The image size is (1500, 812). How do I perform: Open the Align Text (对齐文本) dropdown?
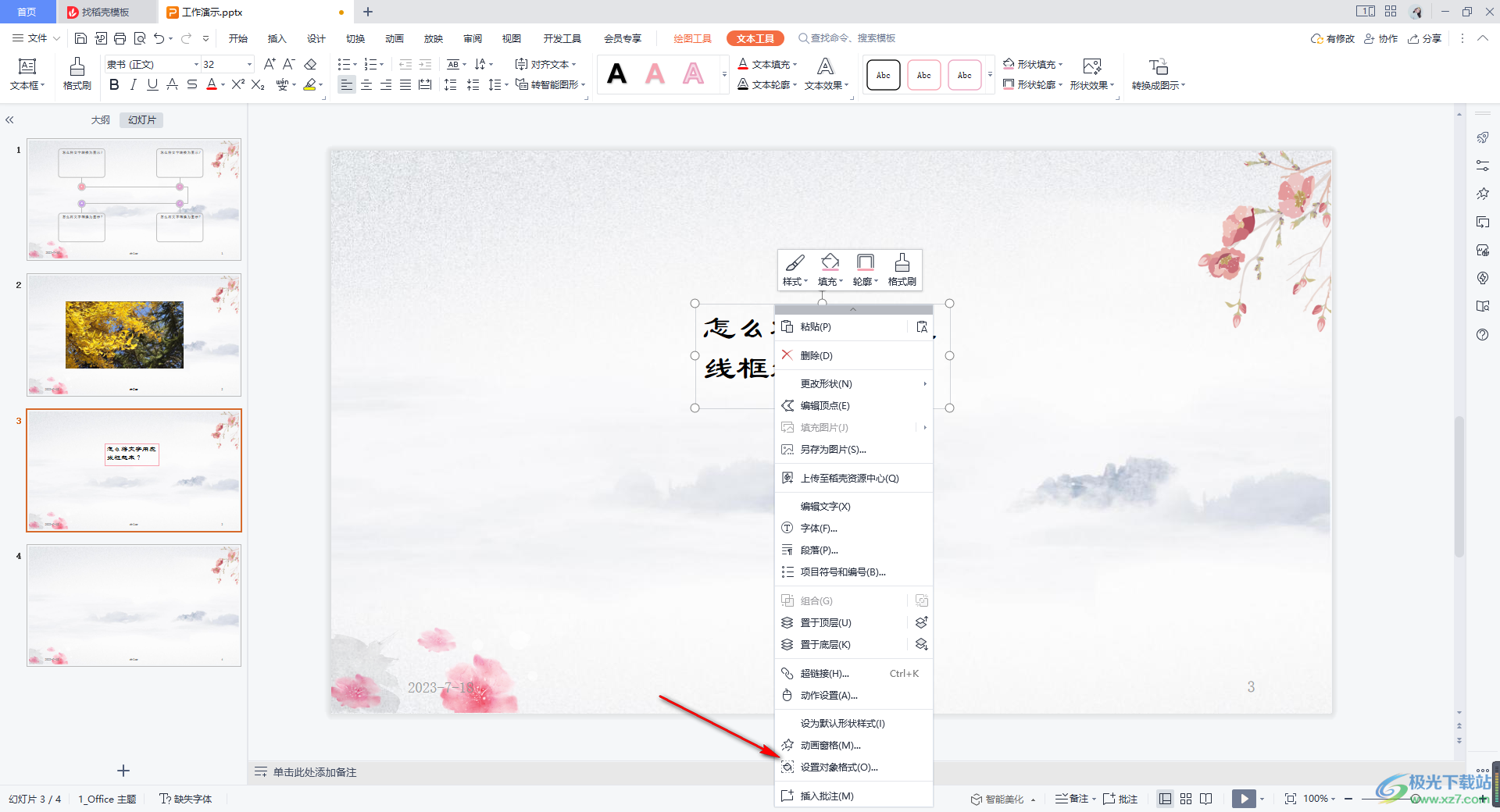coord(545,64)
